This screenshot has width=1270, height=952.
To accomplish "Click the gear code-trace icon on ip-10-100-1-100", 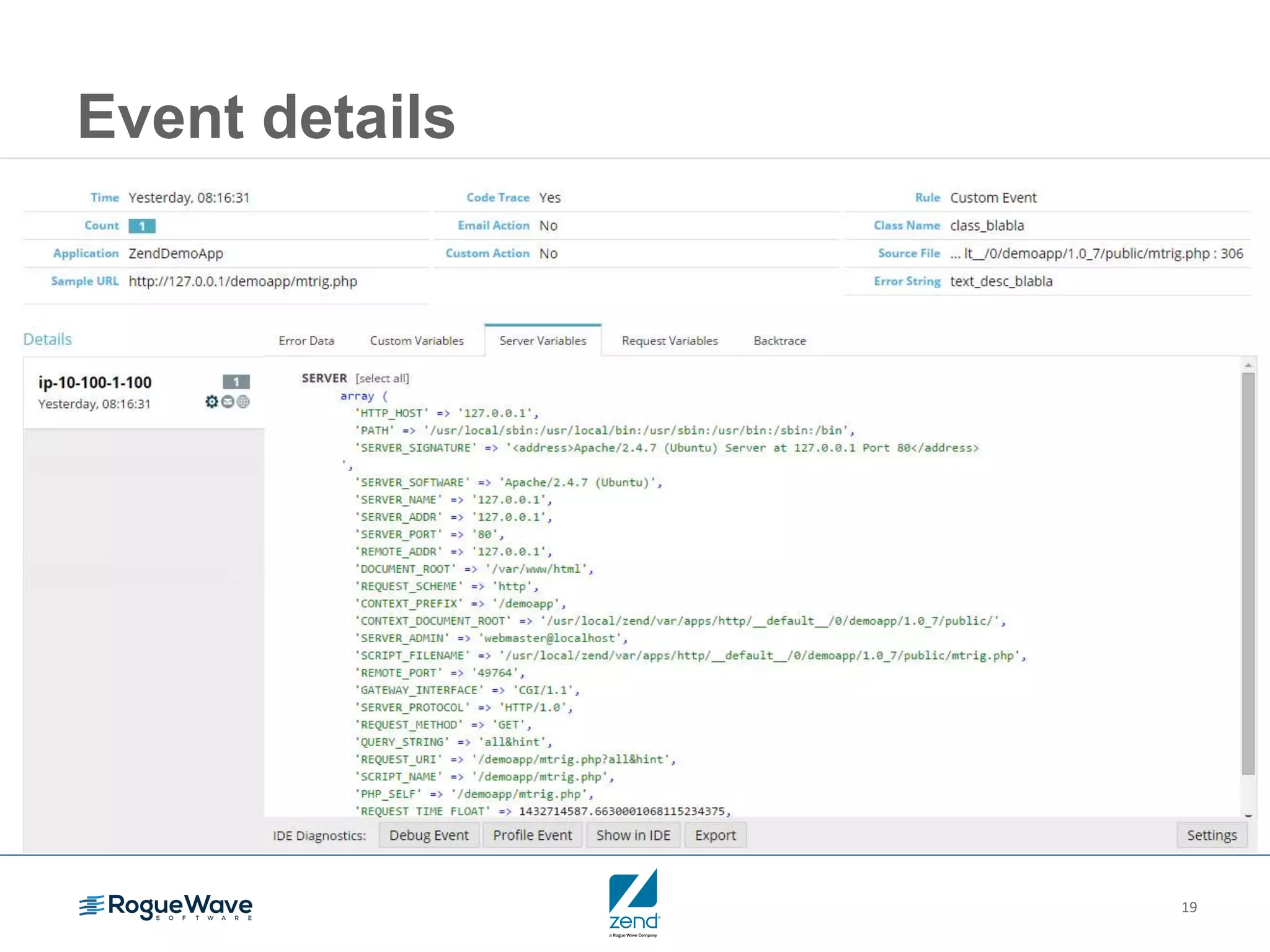I will pyautogui.click(x=211, y=402).
